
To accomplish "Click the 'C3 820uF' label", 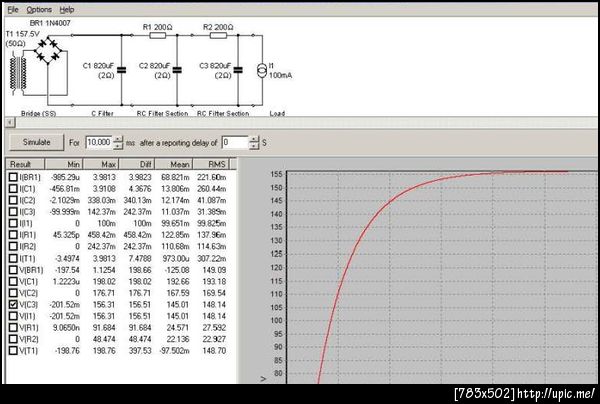I will coord(215,66).
